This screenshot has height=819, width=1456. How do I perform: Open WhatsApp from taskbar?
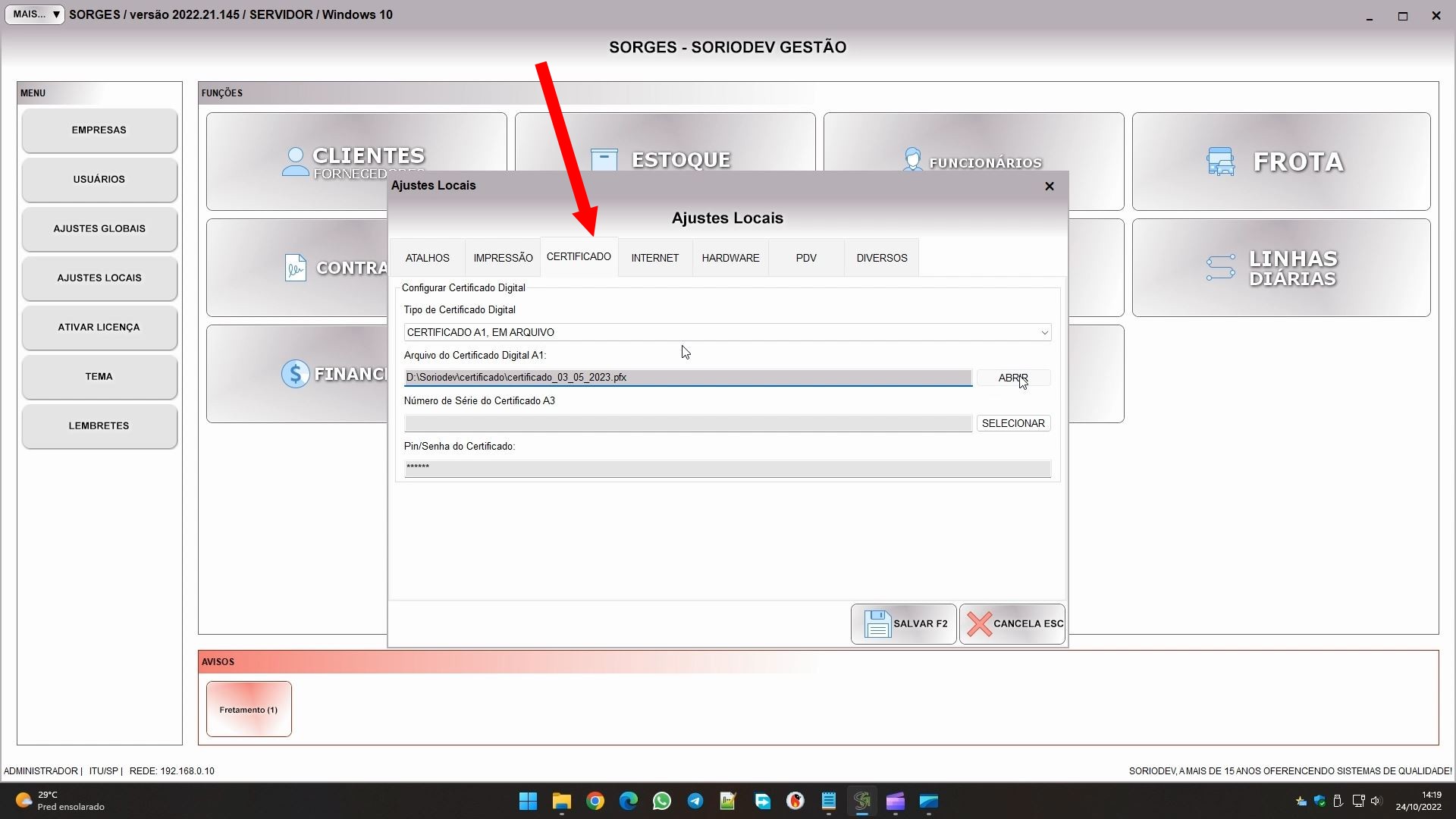[662, 801]
